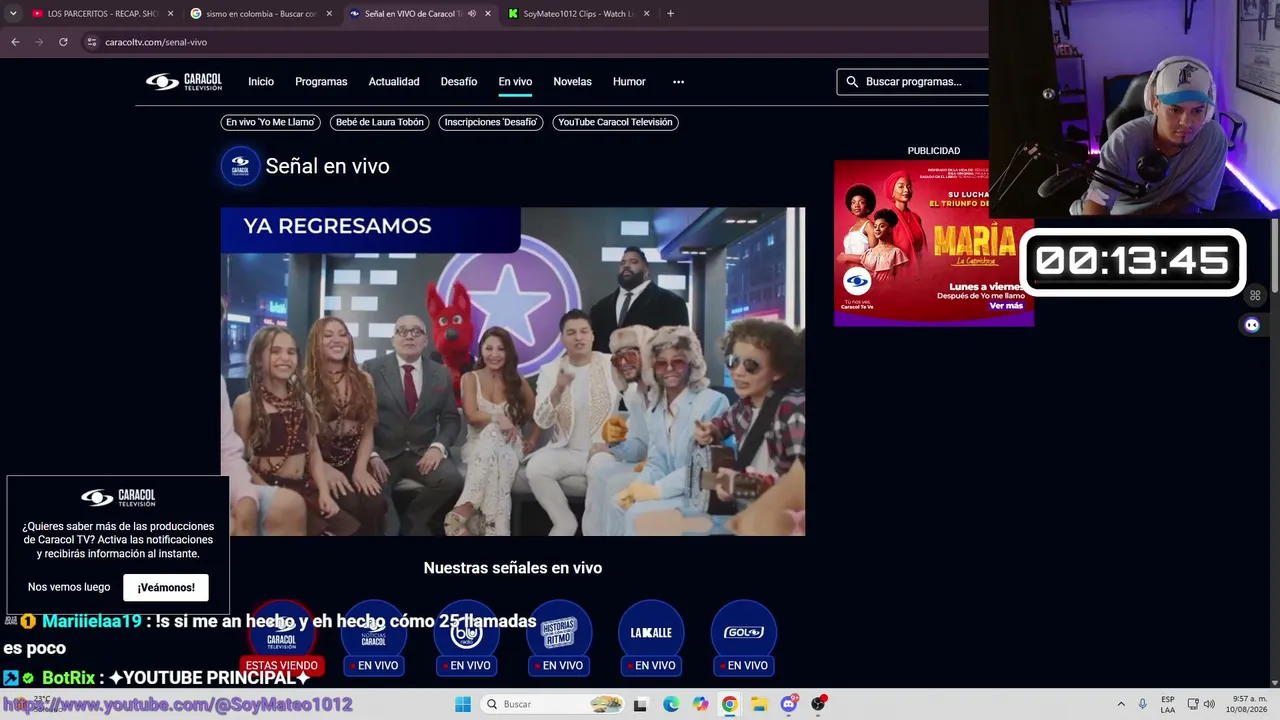View site information icon in address bar
This screenshot has width=1280, height=720.
92,42
